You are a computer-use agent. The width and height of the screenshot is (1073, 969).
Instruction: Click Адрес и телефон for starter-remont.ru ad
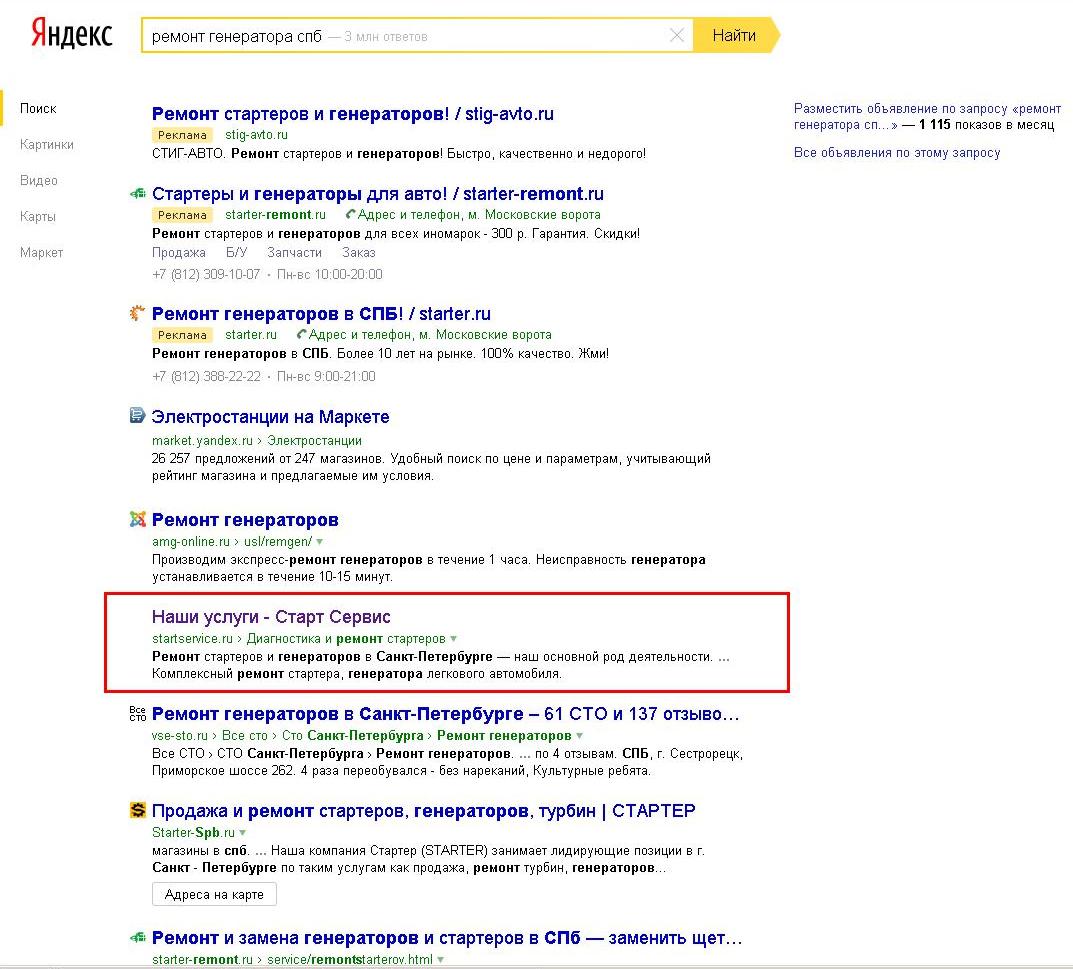click(x=479, y=214)
